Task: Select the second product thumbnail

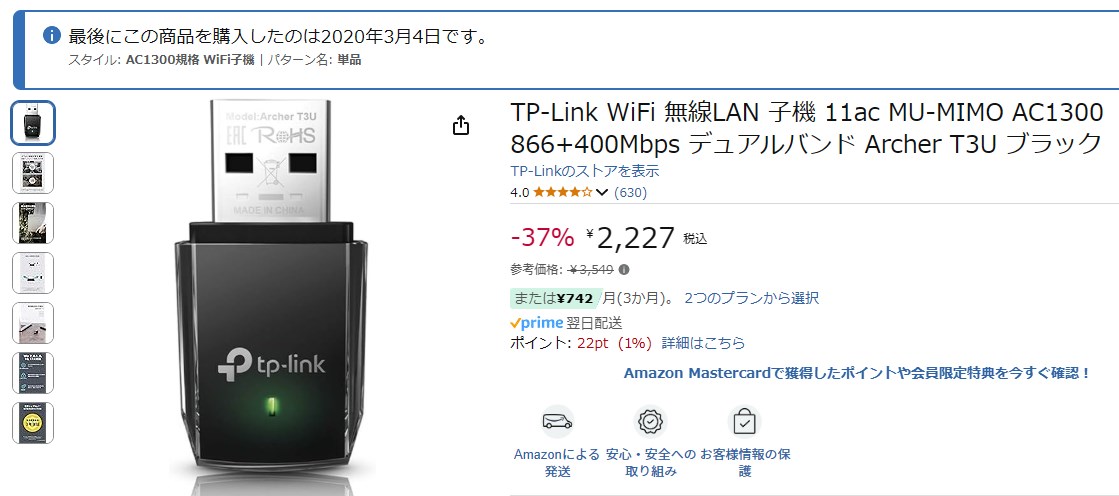Action: pyautogui.click(x=33, y=173)
